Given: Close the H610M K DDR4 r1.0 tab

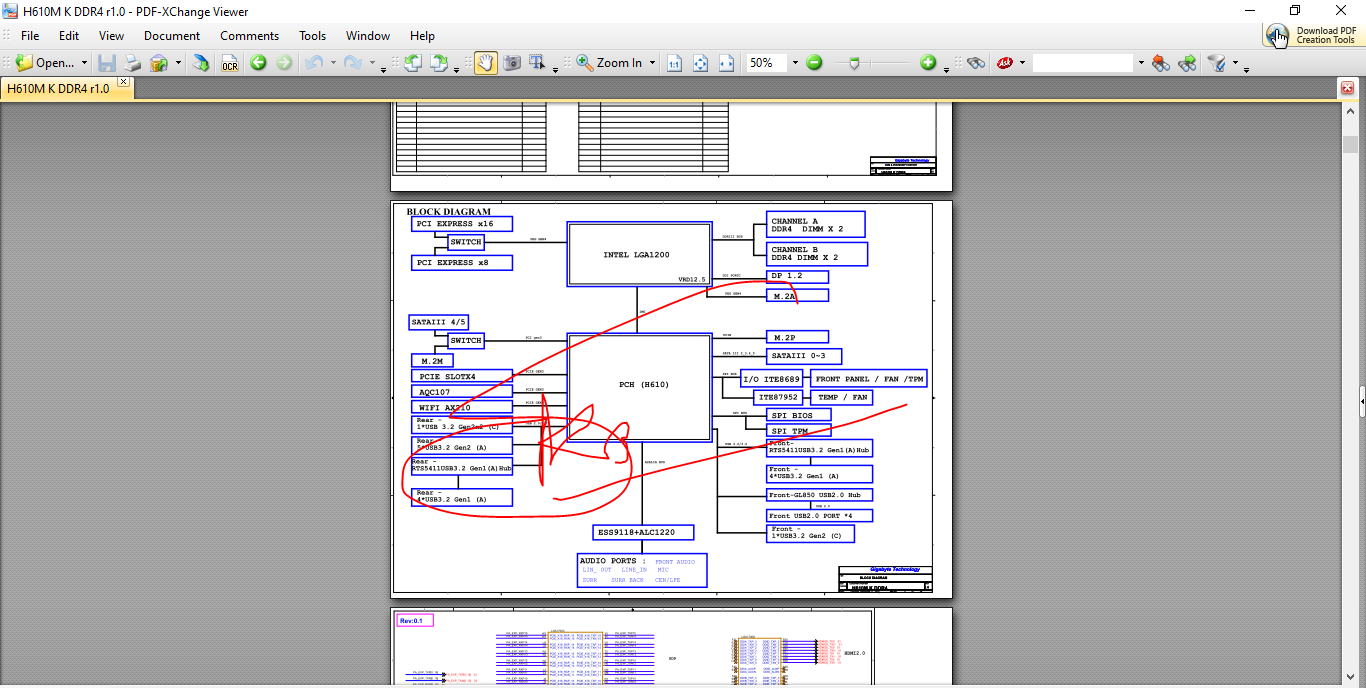Looking at the screenshot, I should (124, 82).
